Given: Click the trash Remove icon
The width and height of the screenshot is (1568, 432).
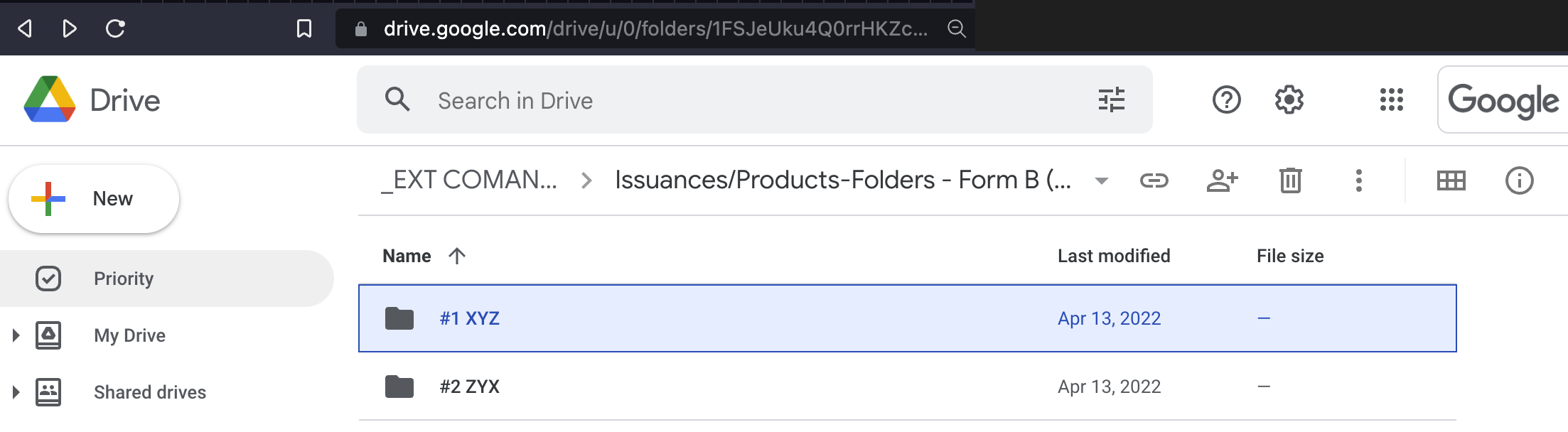Looking at the screenshot, I should (x=1290, y=180).
